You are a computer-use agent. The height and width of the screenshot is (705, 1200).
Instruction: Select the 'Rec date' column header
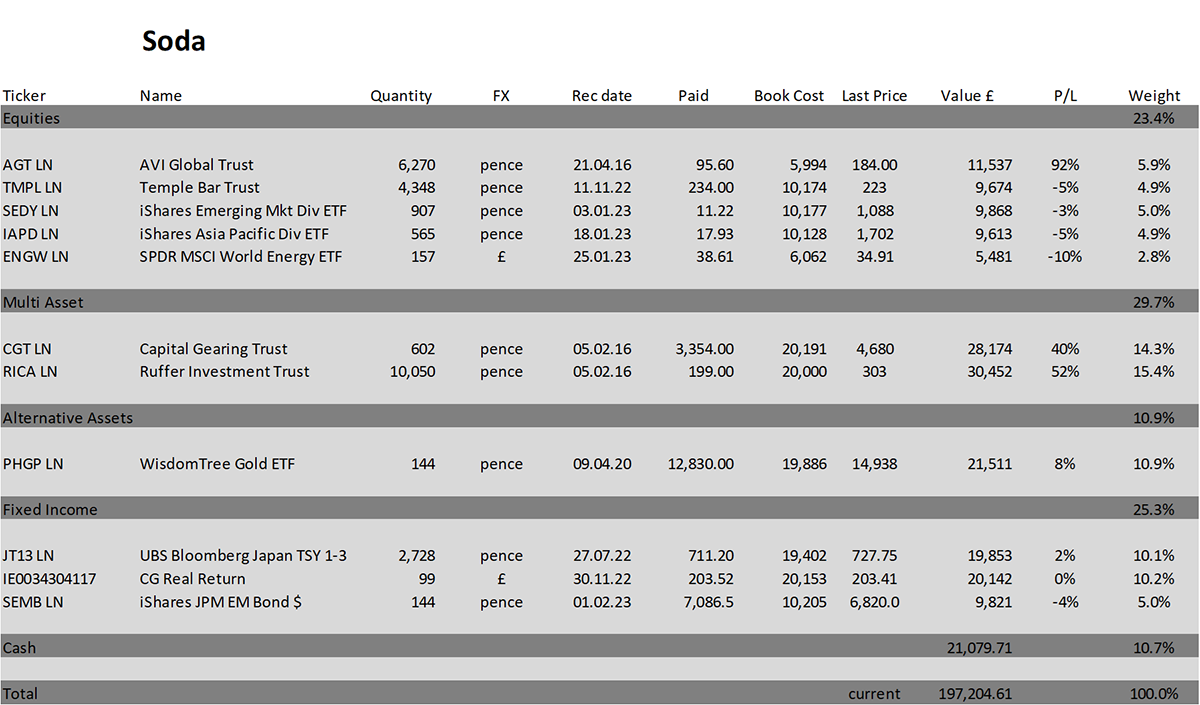click(602, 96)
